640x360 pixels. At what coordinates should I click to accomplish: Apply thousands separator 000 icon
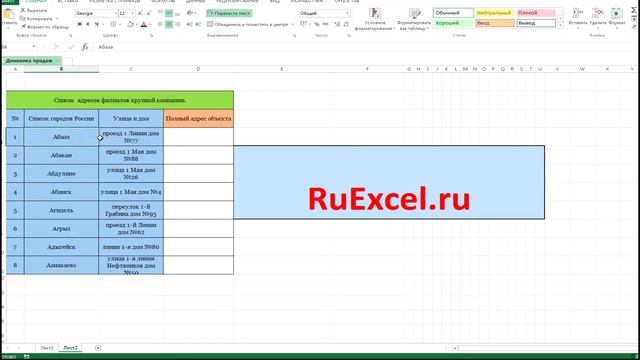tap(325, 24)
